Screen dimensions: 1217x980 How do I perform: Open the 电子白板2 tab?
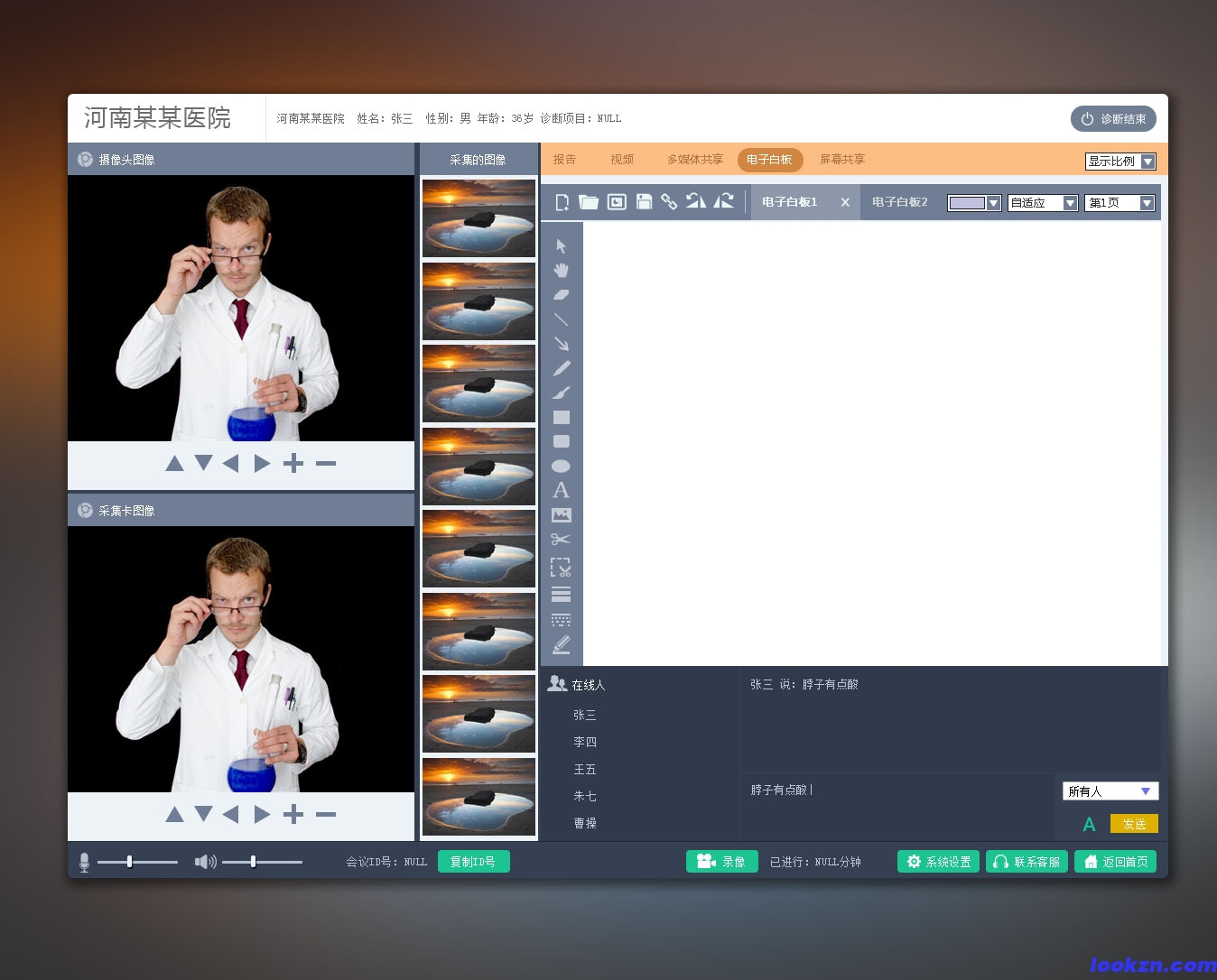click(x=899, y=202)
